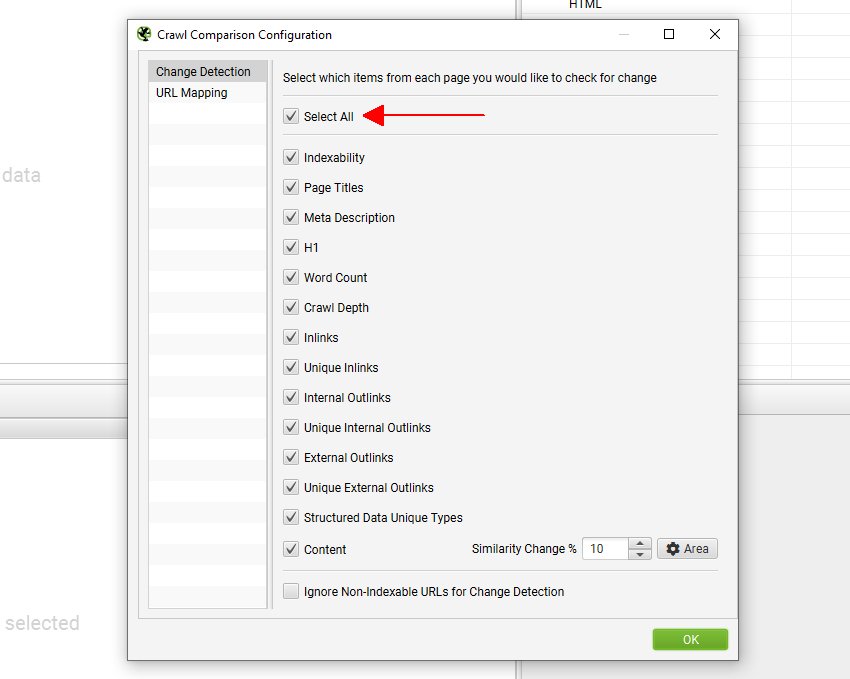Toggle the Content checkbox
This screenshot has width=850, height=679.
click(x=291, y=549)
